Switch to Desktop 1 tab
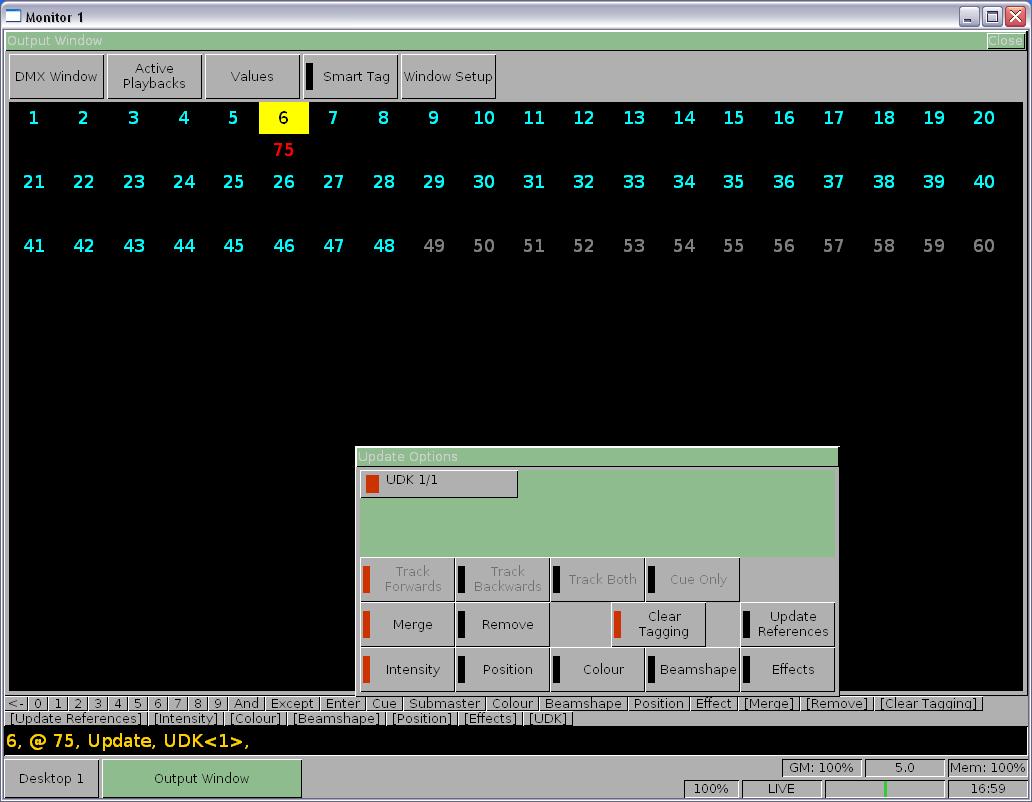The height and width of the screenshot is (802, 1032). point(51,778)
